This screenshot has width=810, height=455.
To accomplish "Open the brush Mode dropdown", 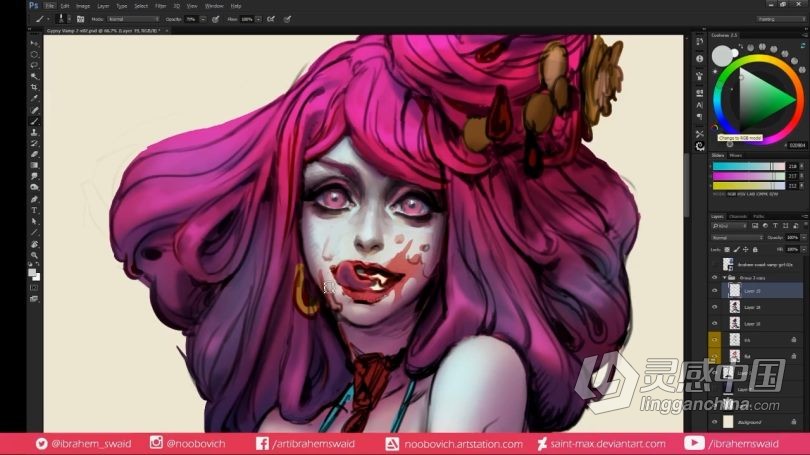I will coord(133,19).
